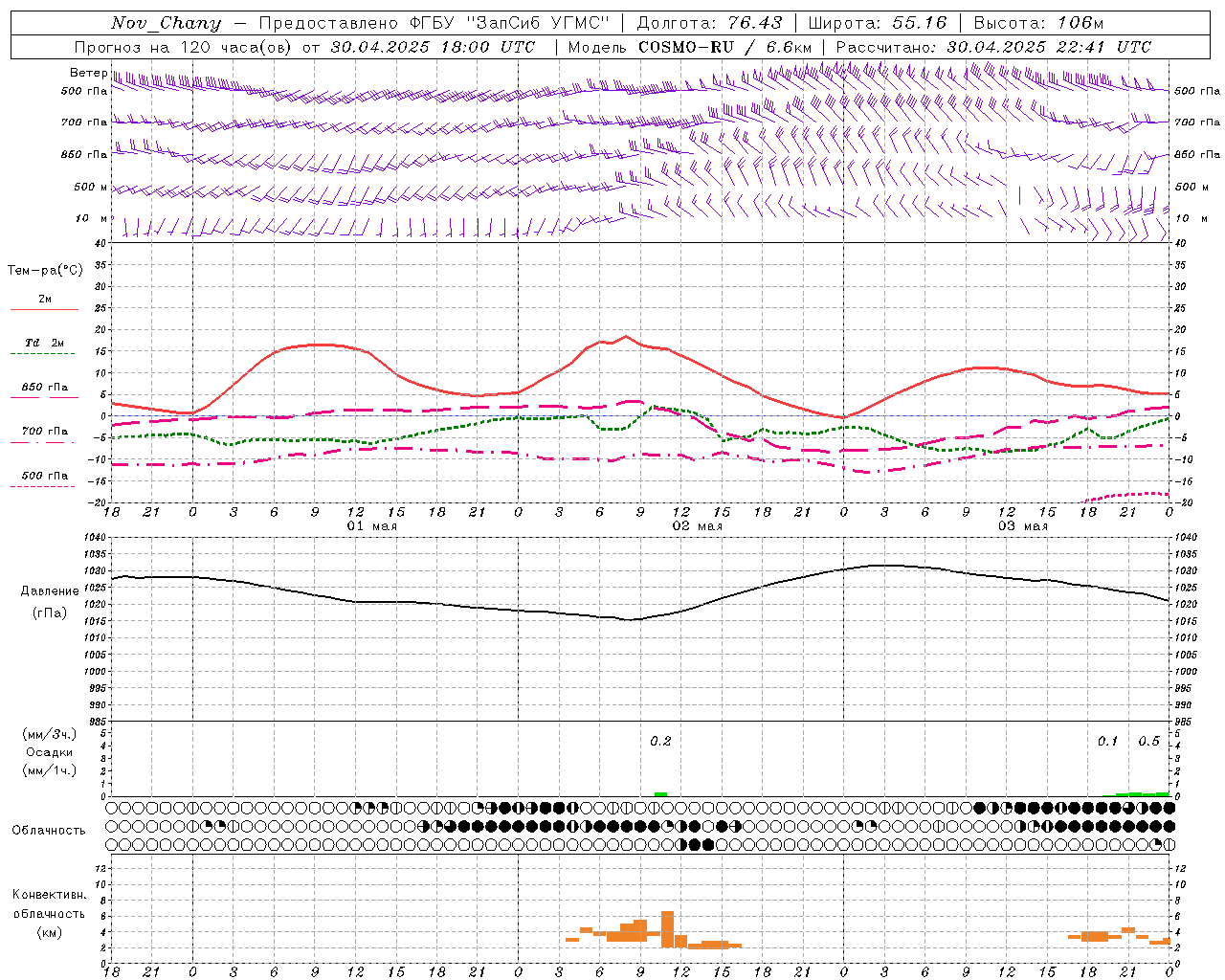
Task: Click the 0.5 precipitation value
Action: (x=1148, y=741)
